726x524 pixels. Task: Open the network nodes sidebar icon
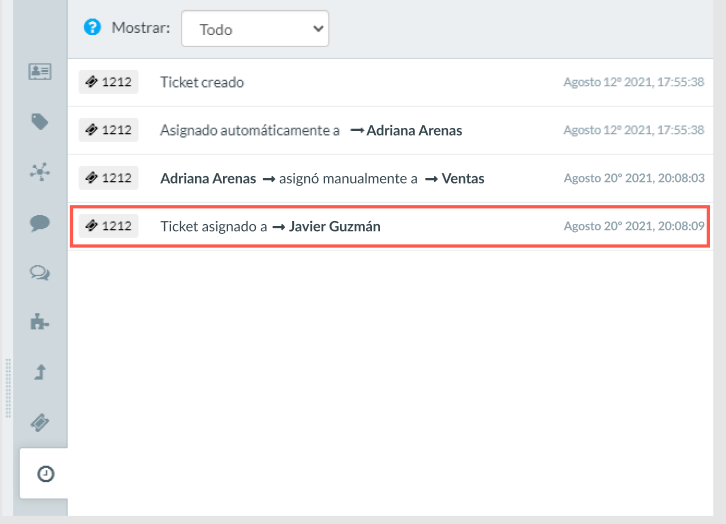click(x=40, y=172)
